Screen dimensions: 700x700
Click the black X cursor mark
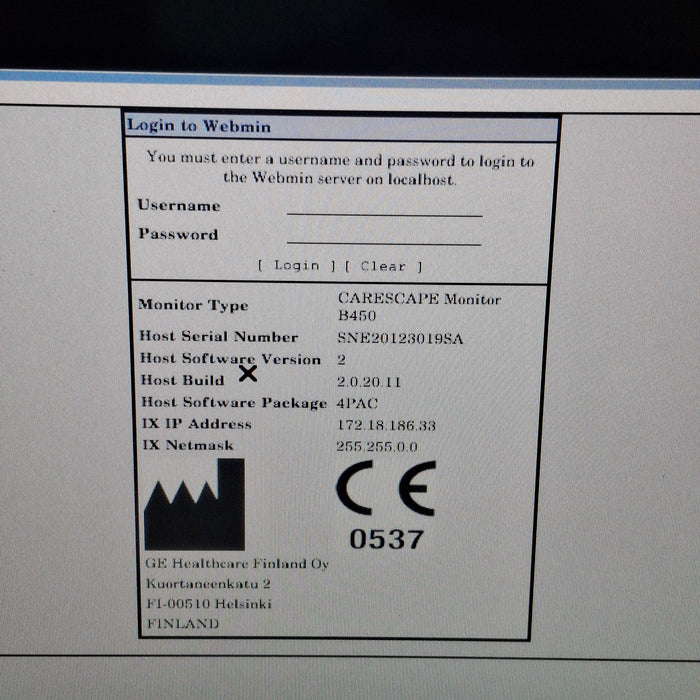[248, 374]
